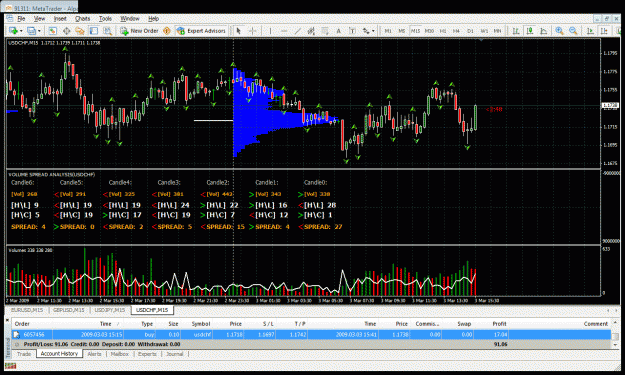Click the New Order button
This screenshot has height=375, width=625.
pyautogui.click(x=140, y=31)
